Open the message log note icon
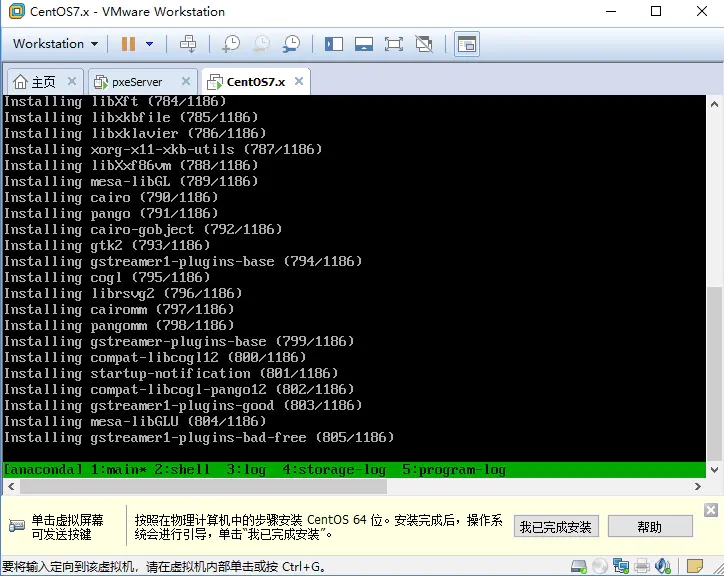This screenshot has width=724, height=576. pyautogui.click(x=694, y=566)
